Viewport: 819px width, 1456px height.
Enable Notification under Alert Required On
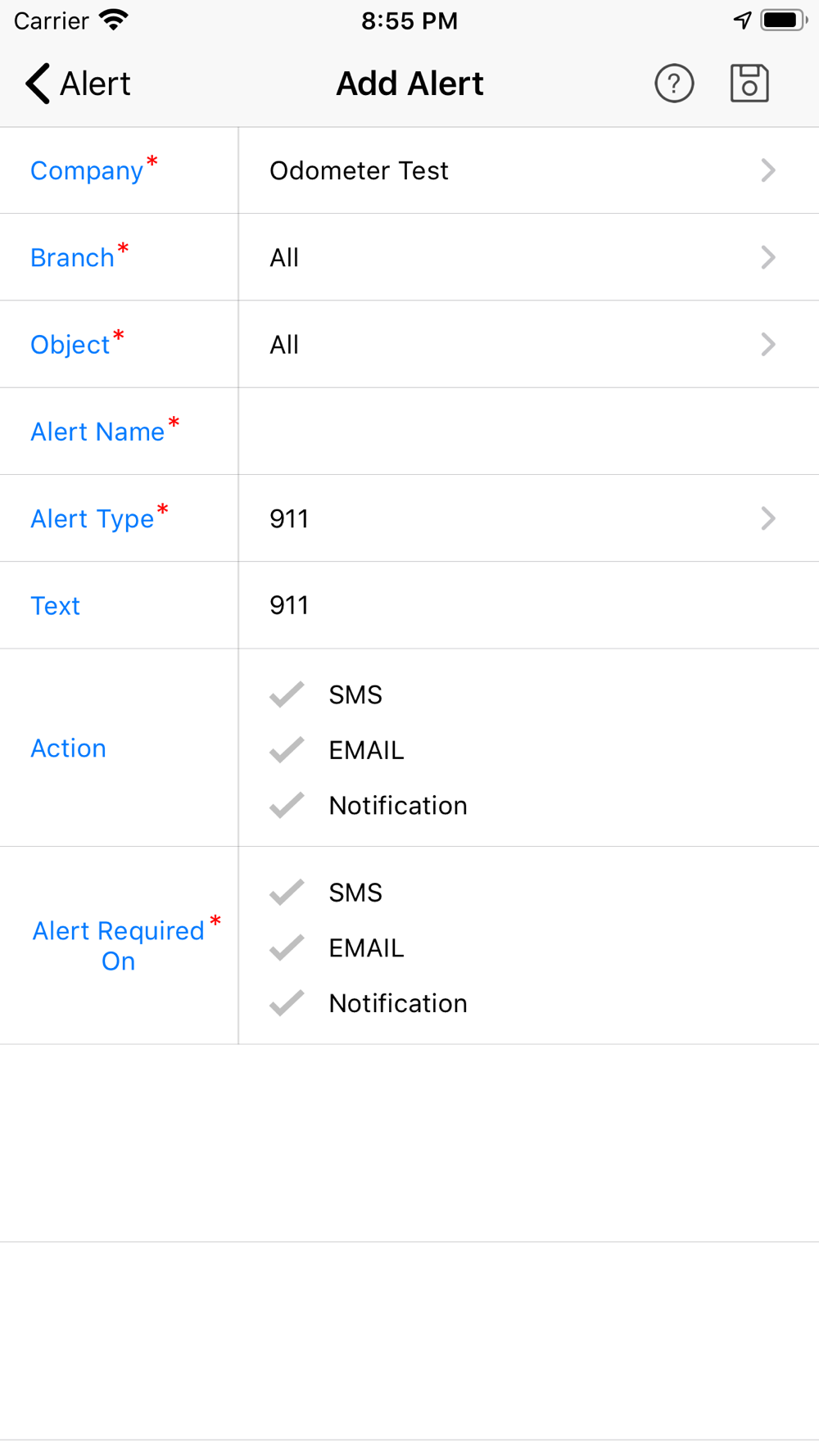click(287, 1003)
